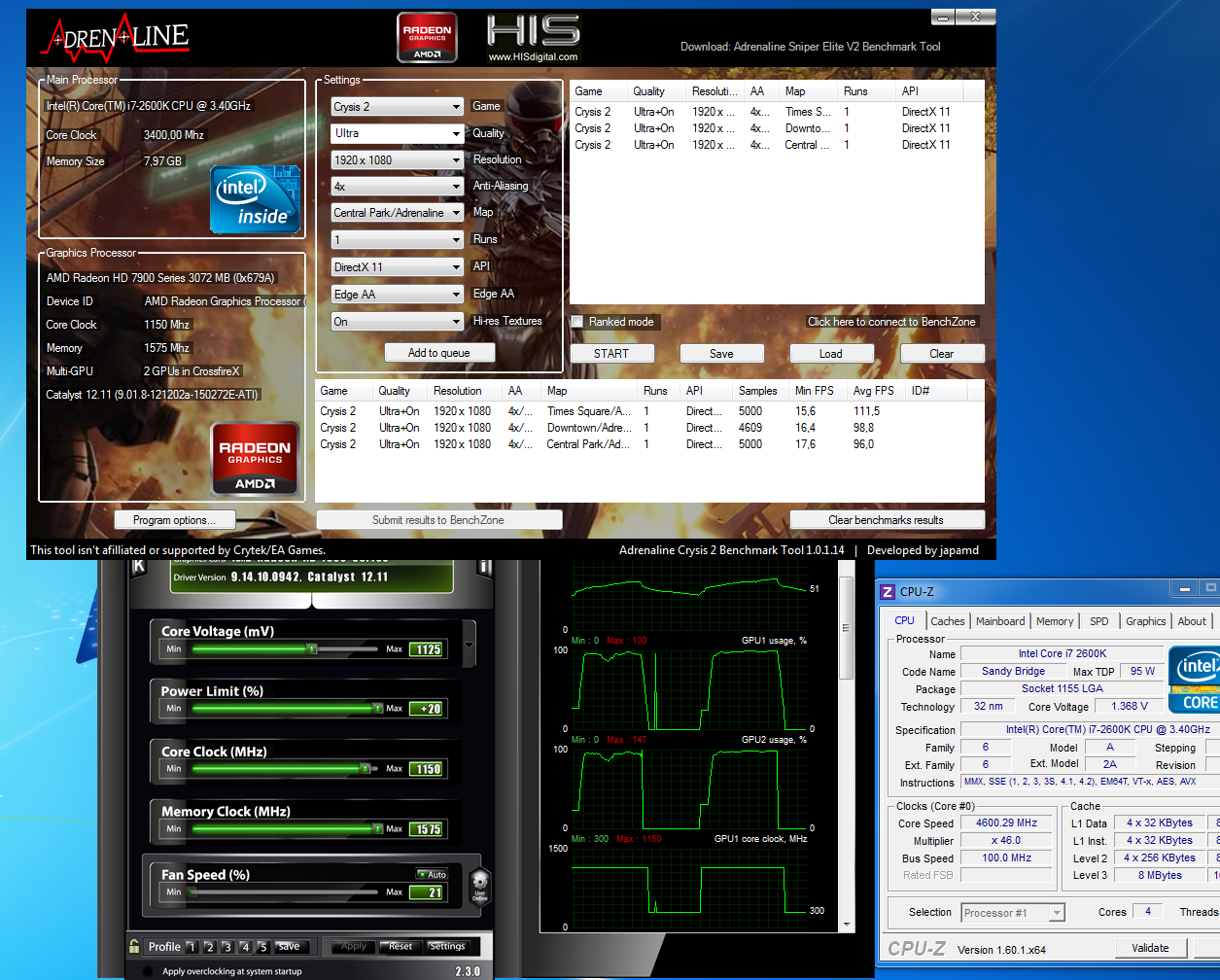Open the Hi-res Textures dropdown showing On
The image size is (1220, 980).
397,322
